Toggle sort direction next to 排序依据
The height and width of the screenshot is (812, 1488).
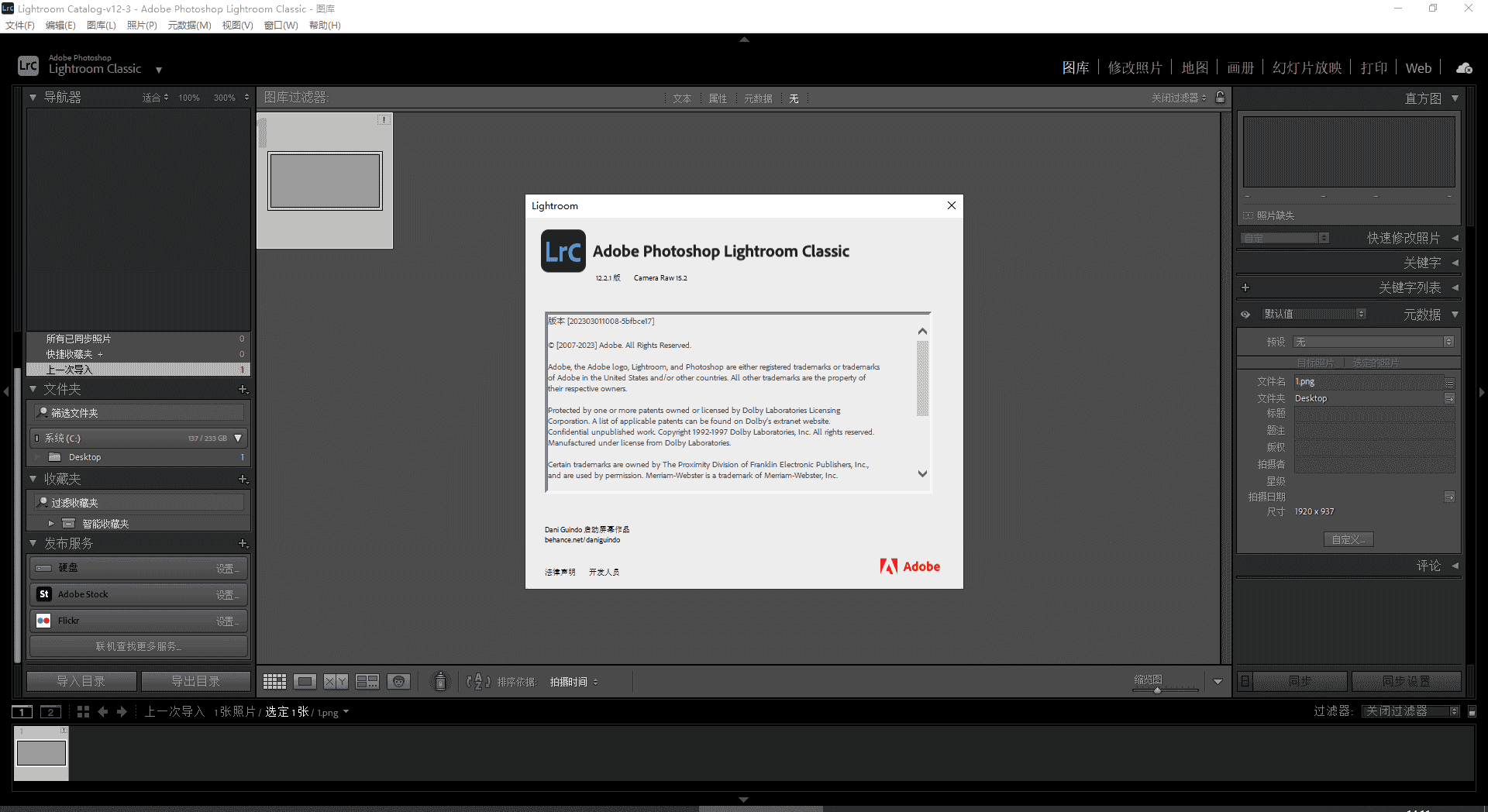(479, 681)
